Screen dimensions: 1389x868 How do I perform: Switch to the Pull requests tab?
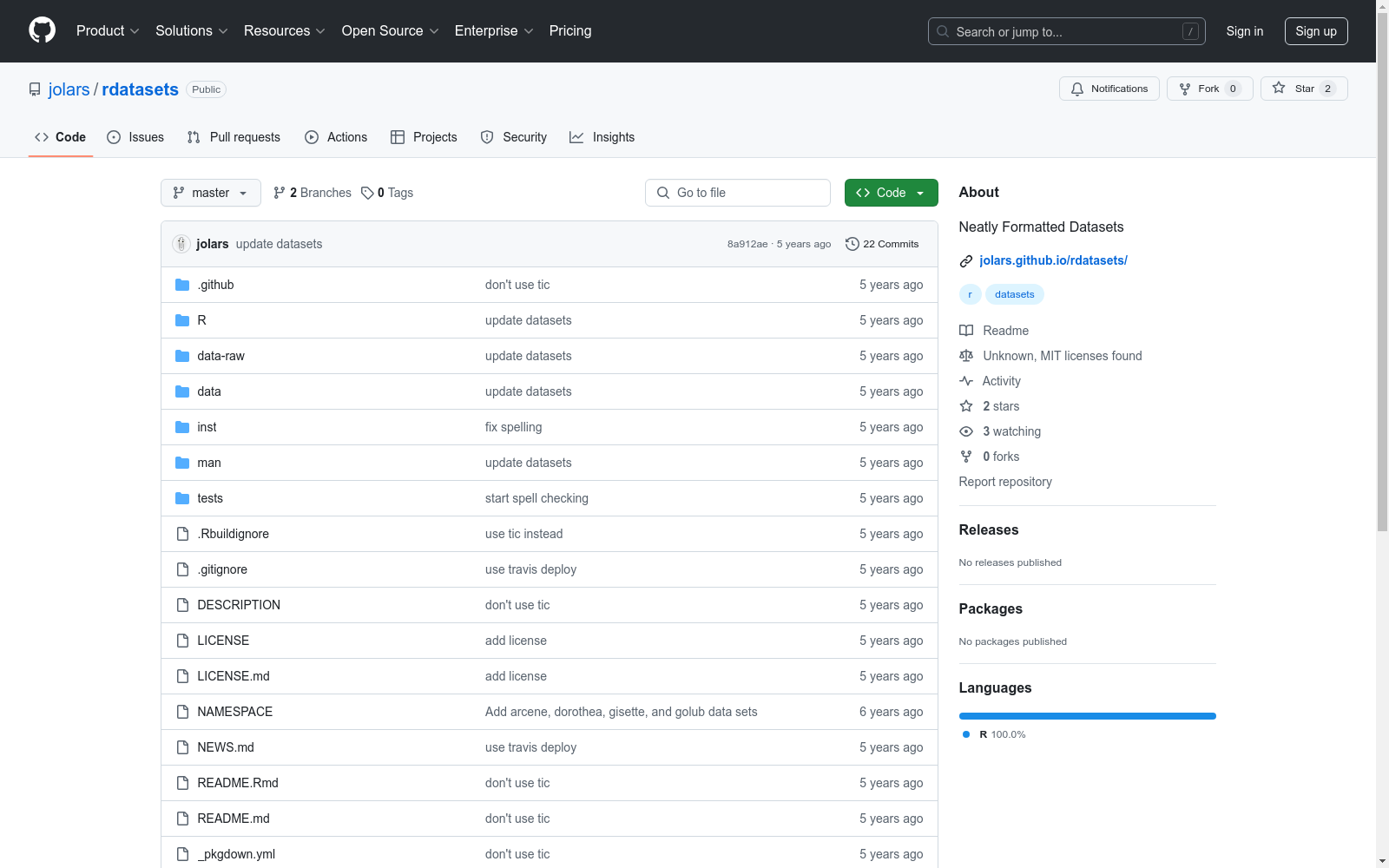click(234, 137)
